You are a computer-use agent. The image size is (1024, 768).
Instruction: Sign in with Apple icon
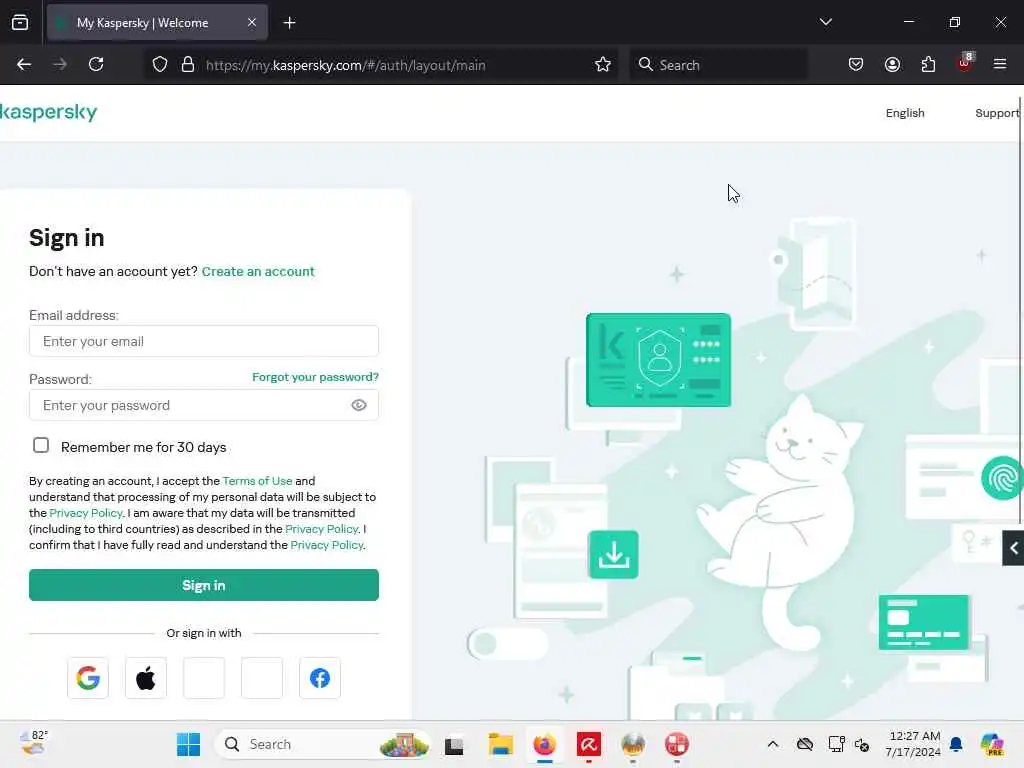pyautogui.click(x=146, y=678)
